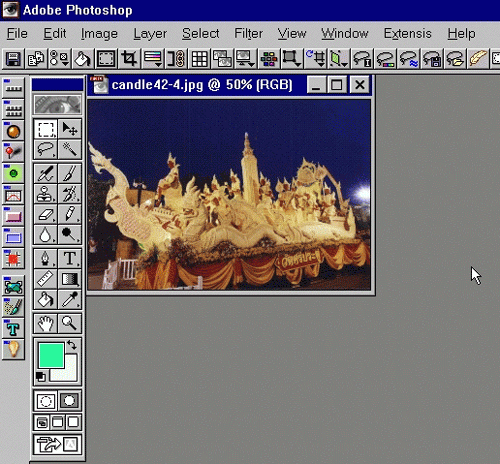Select standard screen mode button
The width and height of the screenshot is (500, 464).
(42, 423)
